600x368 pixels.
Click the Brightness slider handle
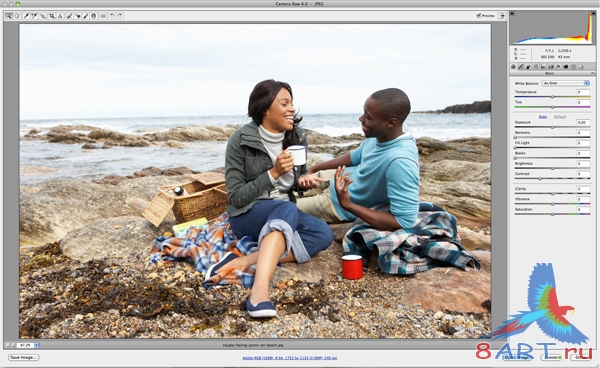[x=553, y=168]
